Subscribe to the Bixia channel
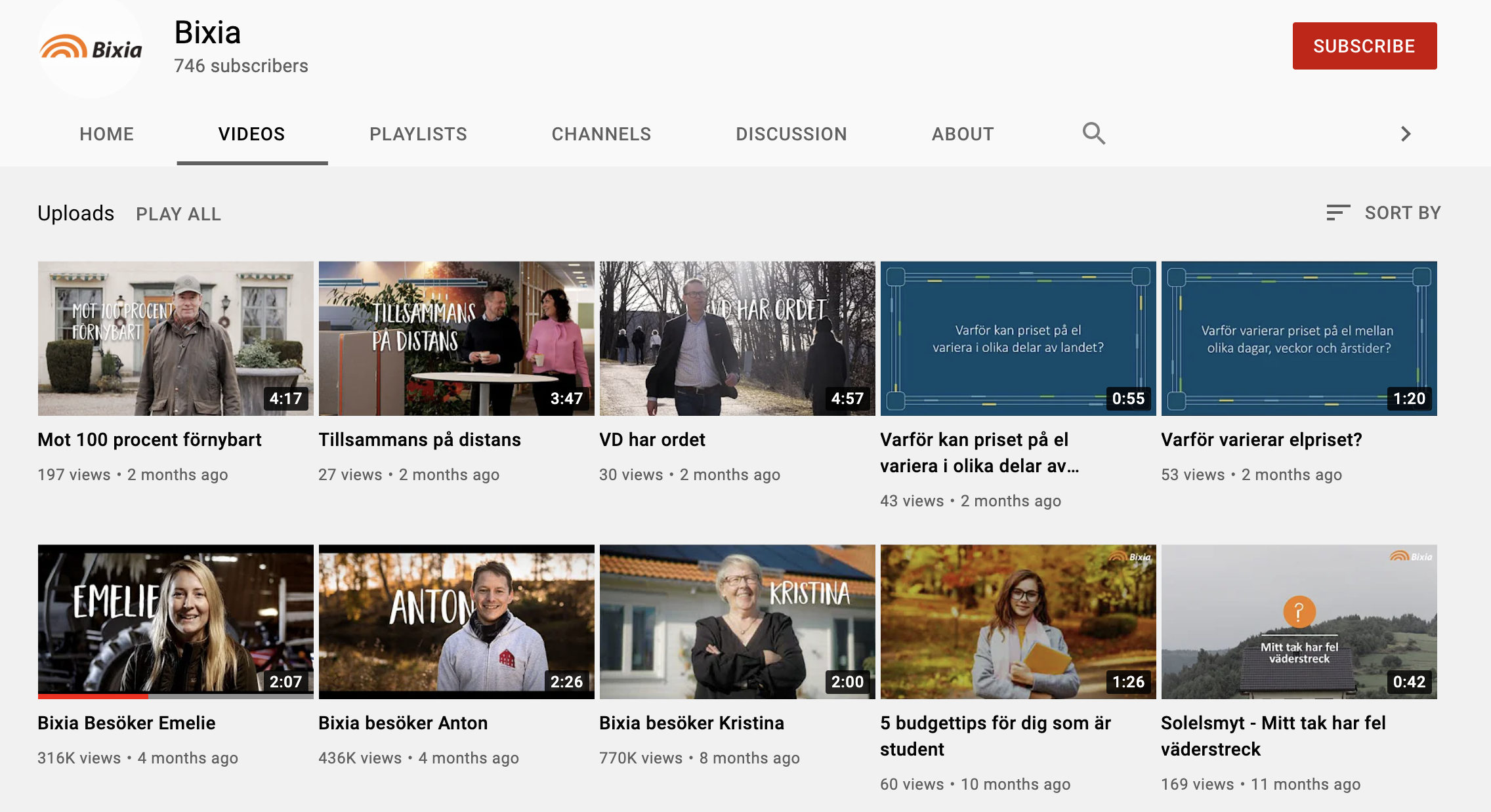This screenshot has height=812, width=1491. (1364, 46)
